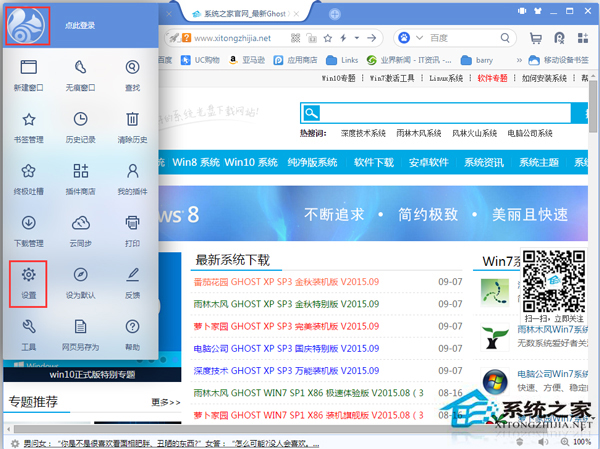Open 我的插件 my plugins
The width and height of the screenshot is (600, 449).
(132, 179)
